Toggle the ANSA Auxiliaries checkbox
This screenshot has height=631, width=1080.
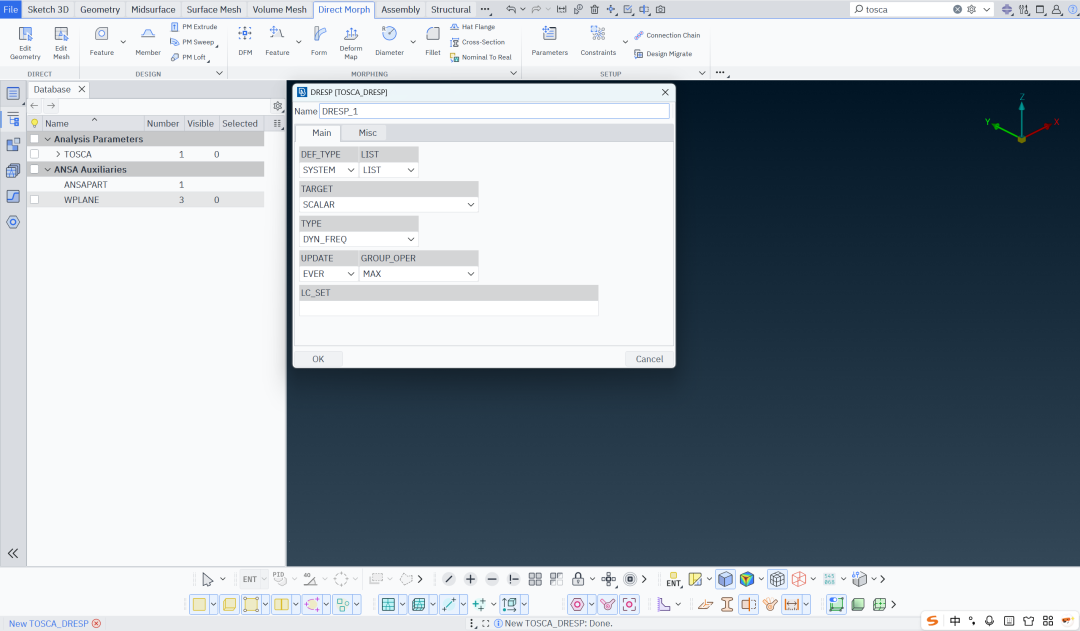34,169
